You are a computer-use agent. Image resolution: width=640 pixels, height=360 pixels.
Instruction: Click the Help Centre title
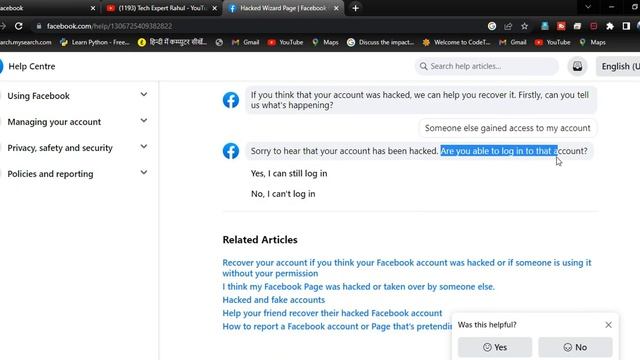(31, 66)
